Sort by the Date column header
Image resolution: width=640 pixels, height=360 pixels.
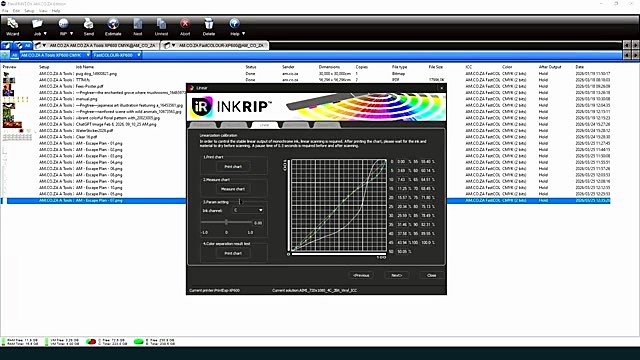click(x=580, y=67)
